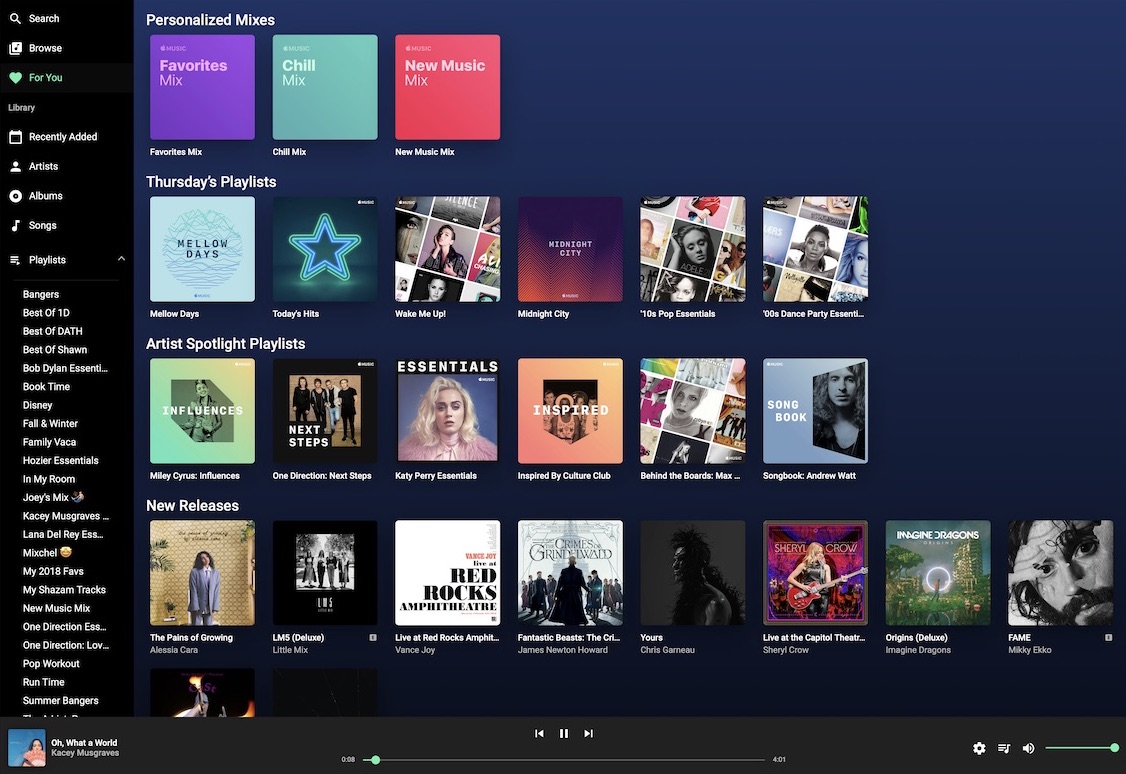Seek along the song progress bar

pos(564,759)
